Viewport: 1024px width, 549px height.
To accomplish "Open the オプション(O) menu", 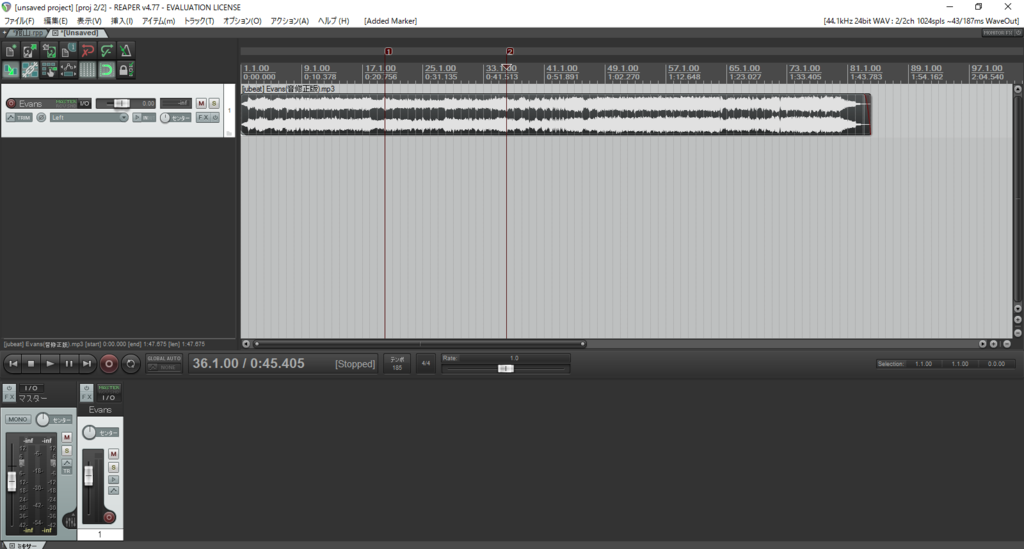I will 242,21.
